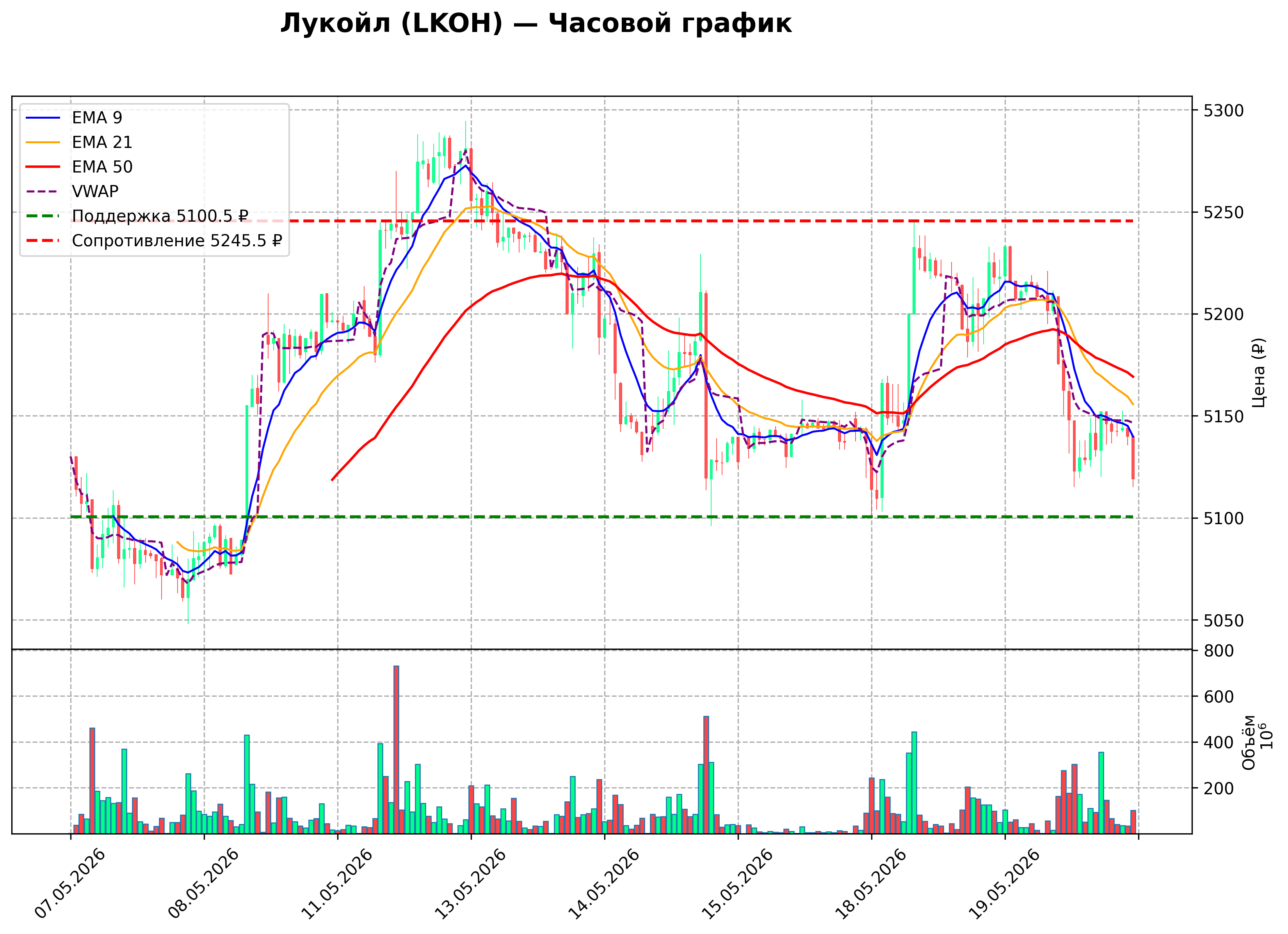Image resolution: width=1288 pixels, height=934 pixels.
Task: Click the date label 15.05.2026
Action: click(x=737, y=884)
